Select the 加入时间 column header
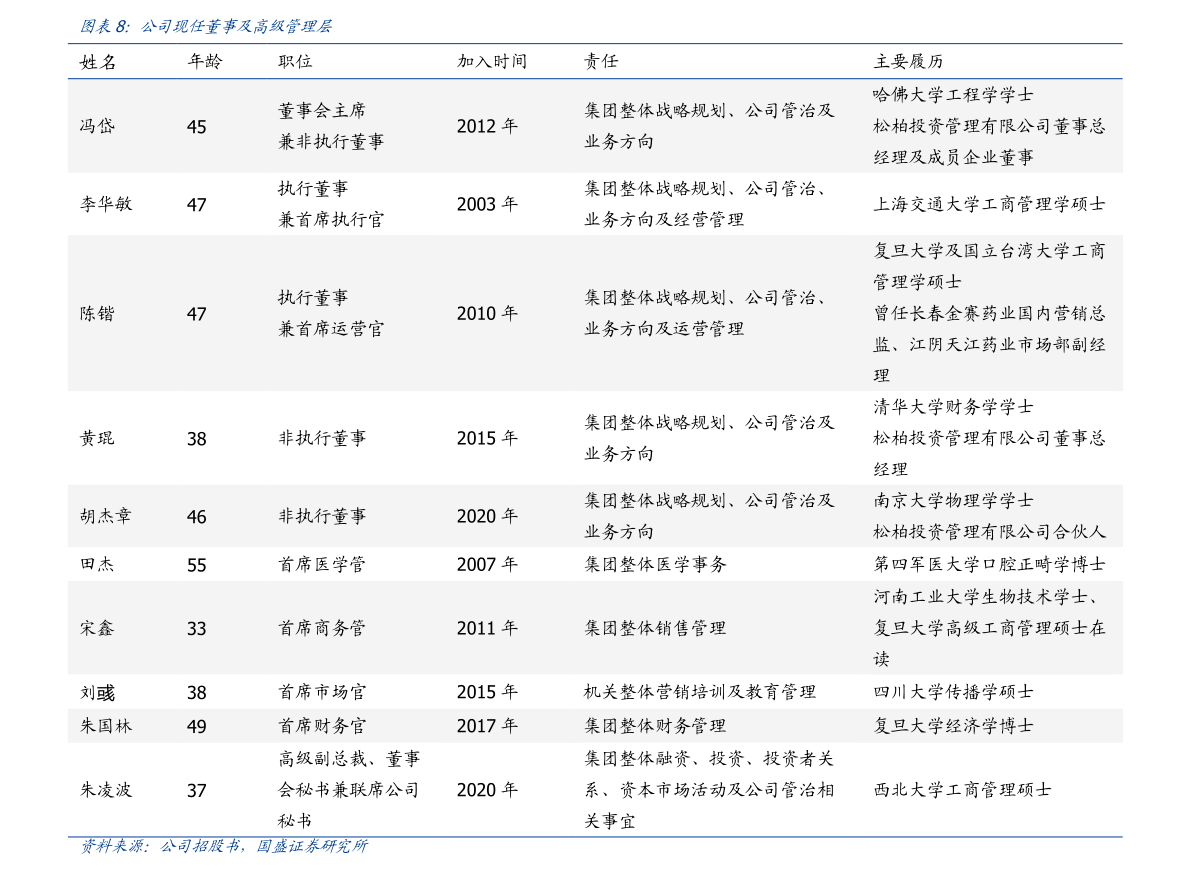 coord(491,62)
